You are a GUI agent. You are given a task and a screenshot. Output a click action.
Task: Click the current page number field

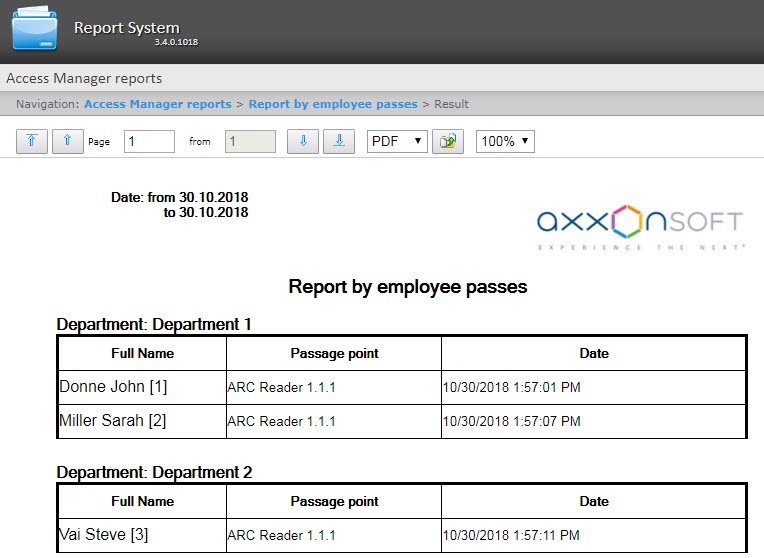click(149, 141)
